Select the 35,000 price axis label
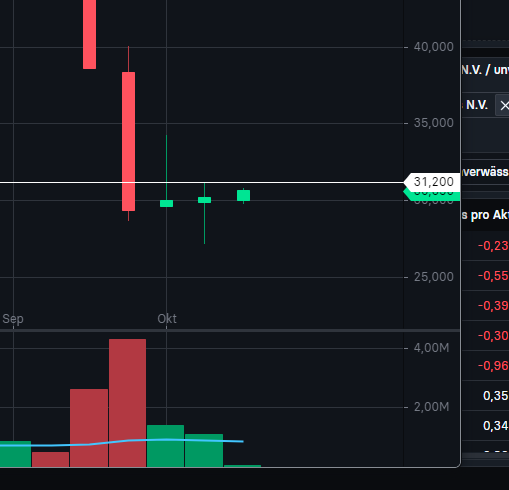Screen dimensions: 509x490 pos(433,123)
